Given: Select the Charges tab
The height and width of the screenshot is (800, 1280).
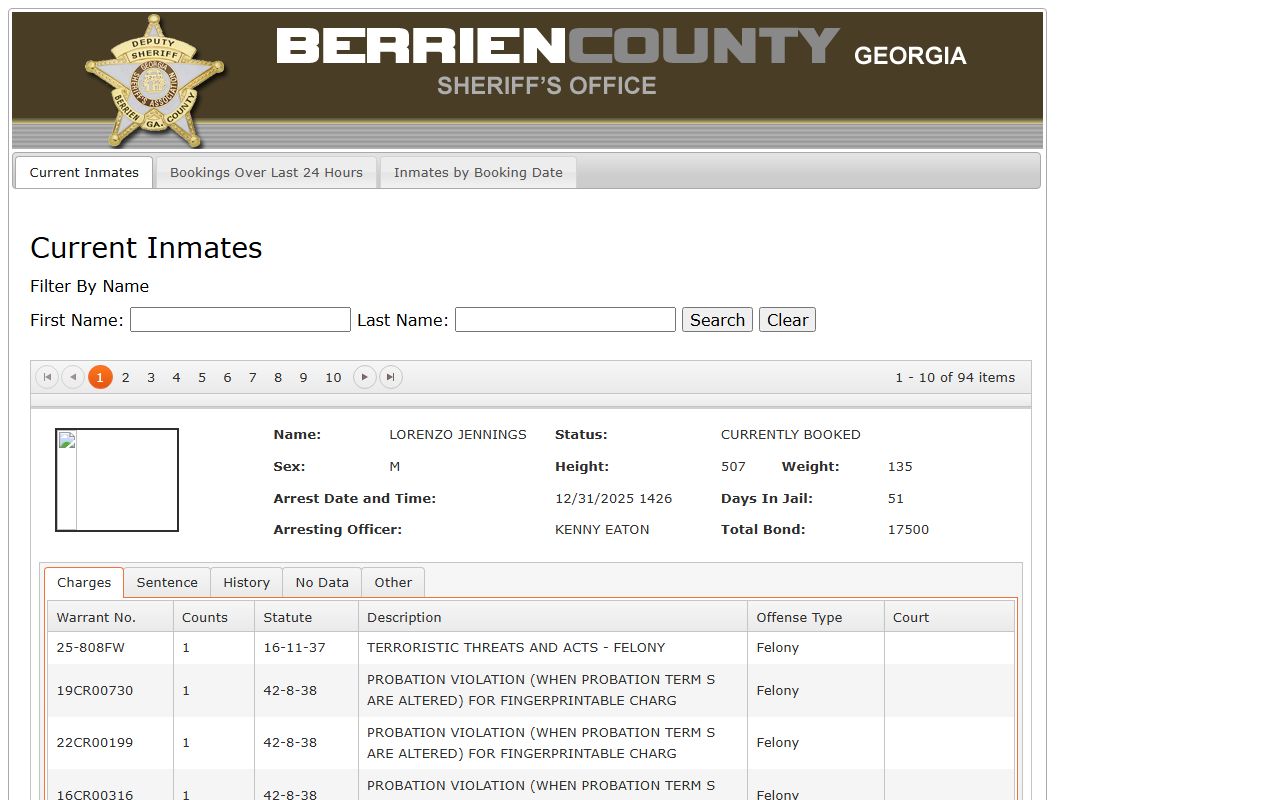Looking at the screenshot, I should coord(84,582).
